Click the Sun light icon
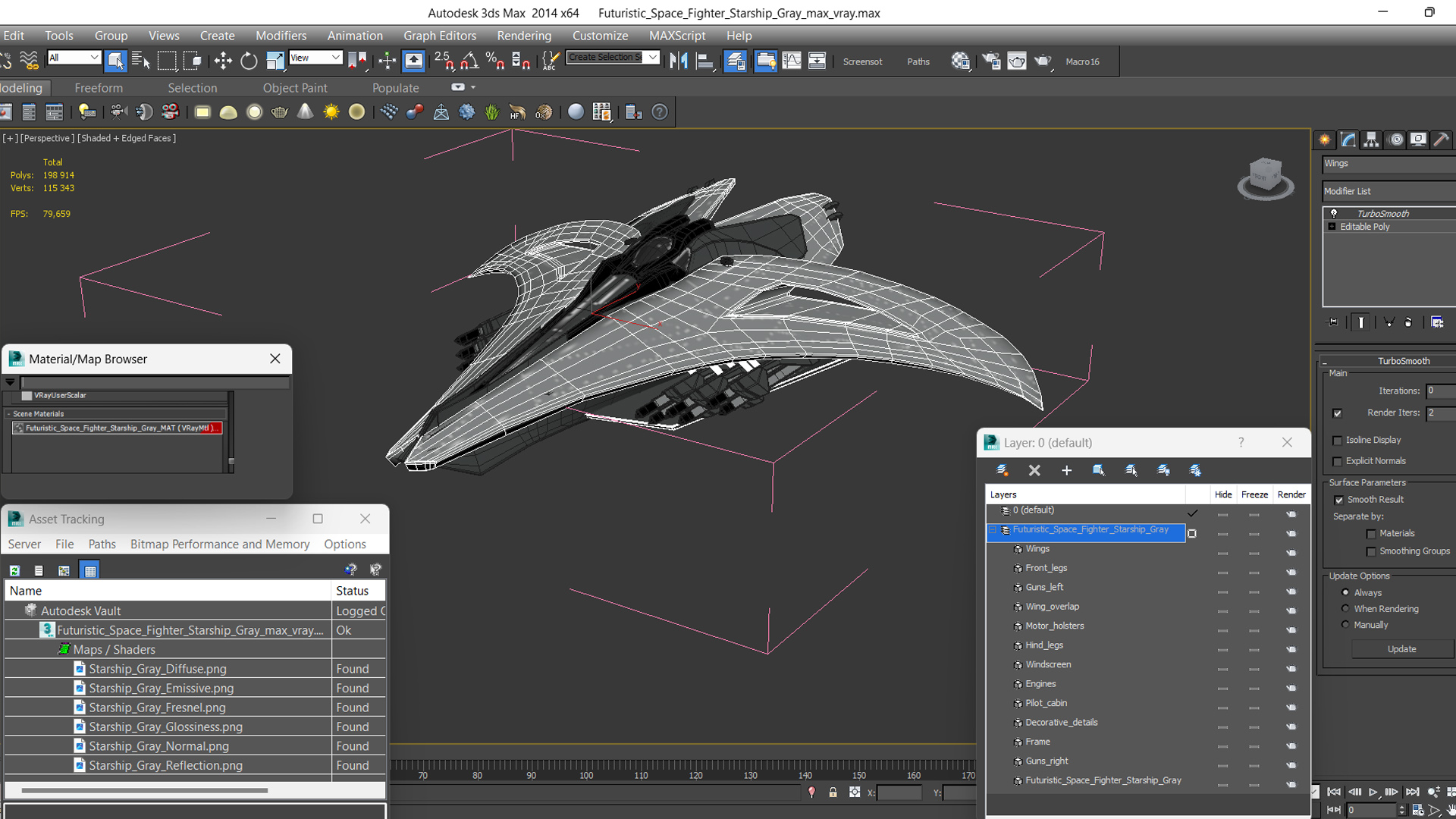The height and width of the screenshot is (819, 1456). click(x=331, y=112)
